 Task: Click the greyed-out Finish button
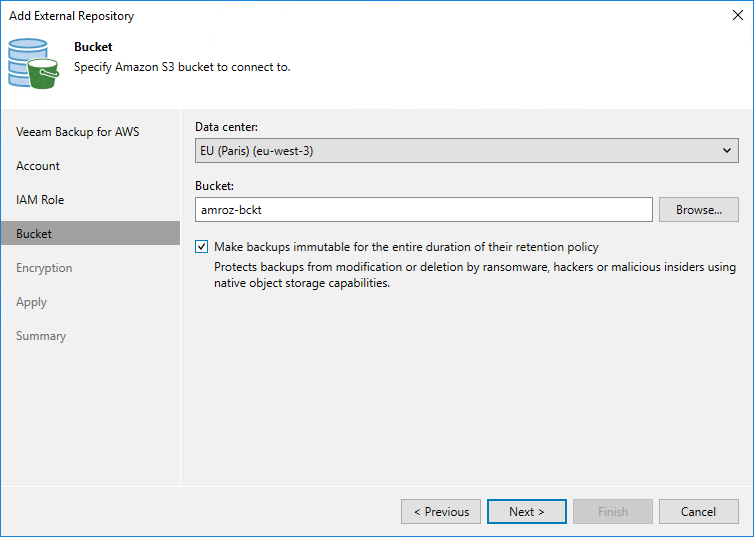coord(613,512)
